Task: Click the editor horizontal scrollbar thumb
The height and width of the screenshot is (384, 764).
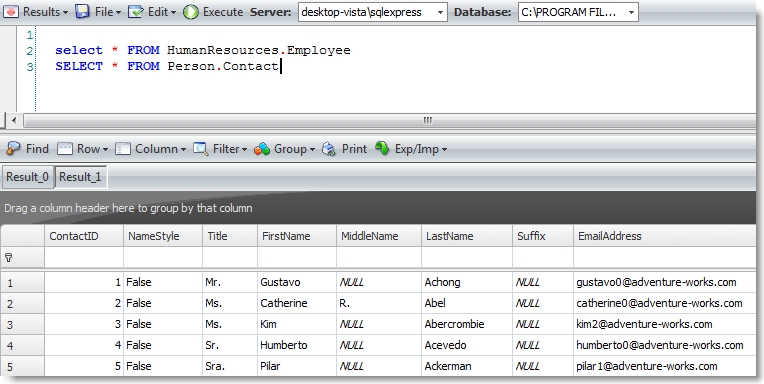Action: click(389, 120)
